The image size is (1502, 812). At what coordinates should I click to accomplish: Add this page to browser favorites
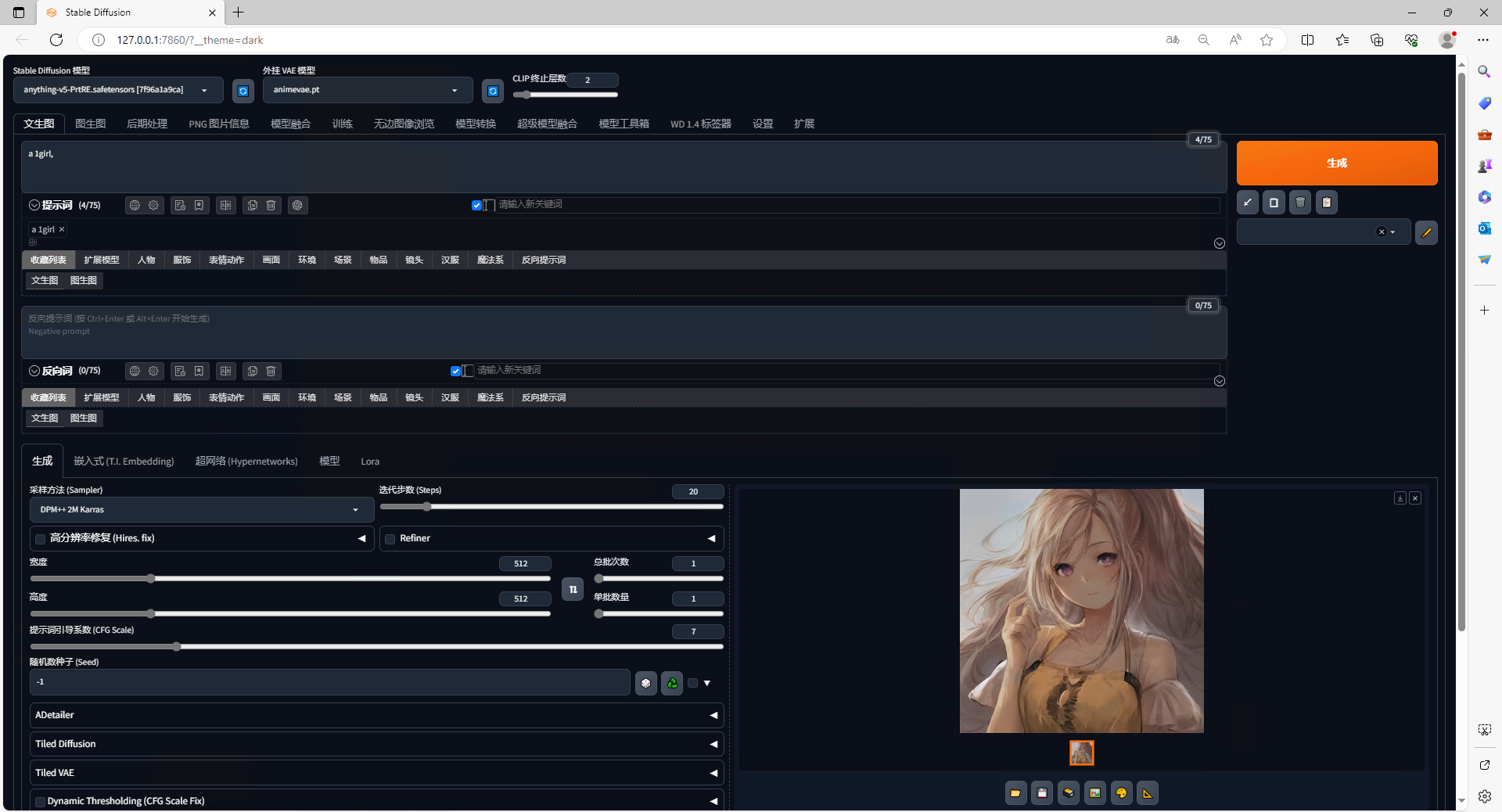click(x=1267, y=40)
